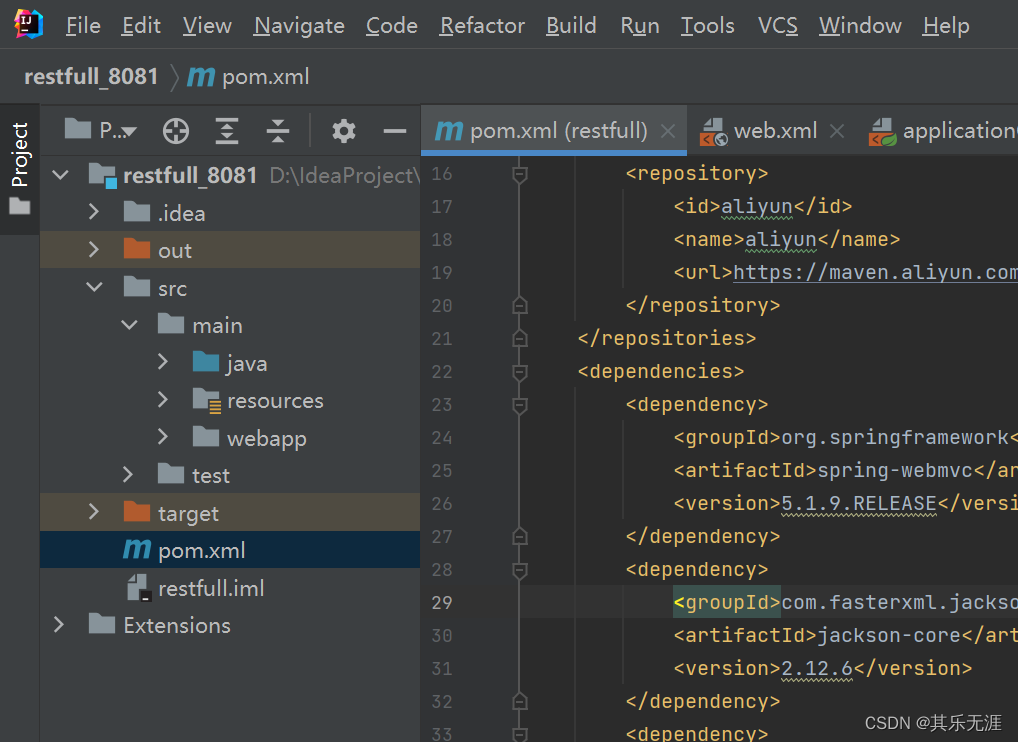Toggle fold marker at line 27
The height and width of the screenshot is (742, 1018).
pyautogui.click(x=519, y=536)
